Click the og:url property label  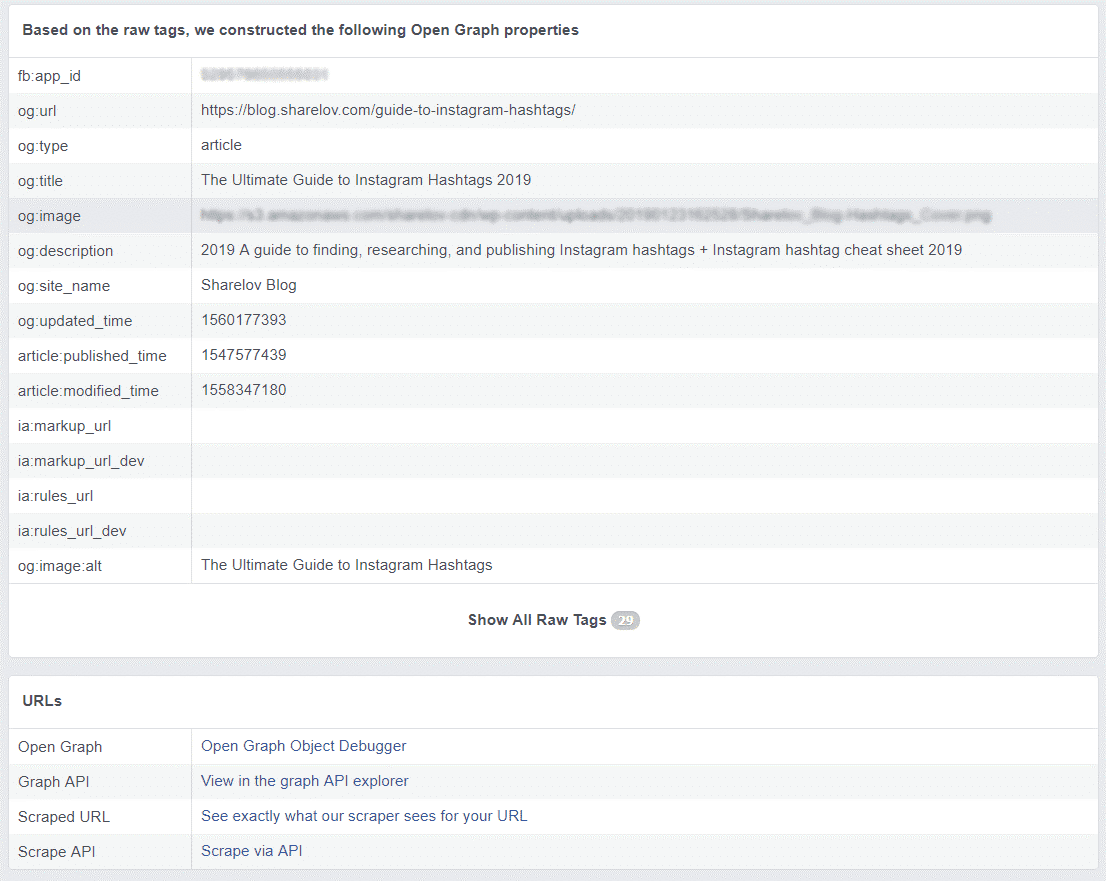(37, 111)
